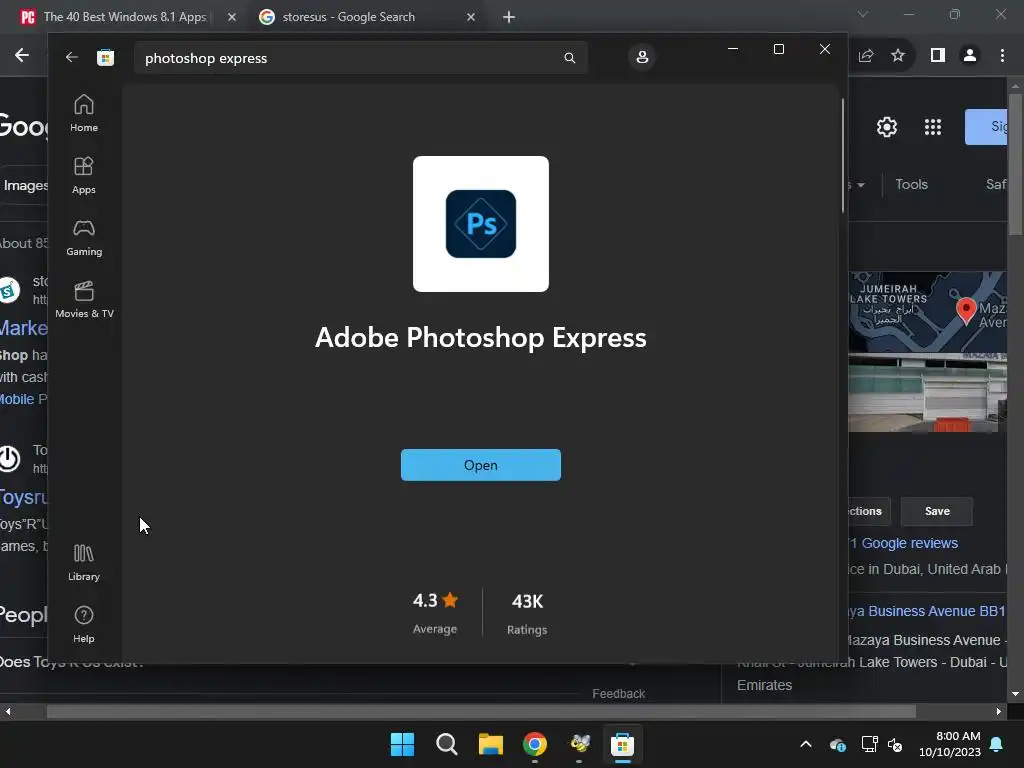Viewport: 1024px width, 768px height.
Task: Open Google apps grid icon
Action: [x=933, y=127]
